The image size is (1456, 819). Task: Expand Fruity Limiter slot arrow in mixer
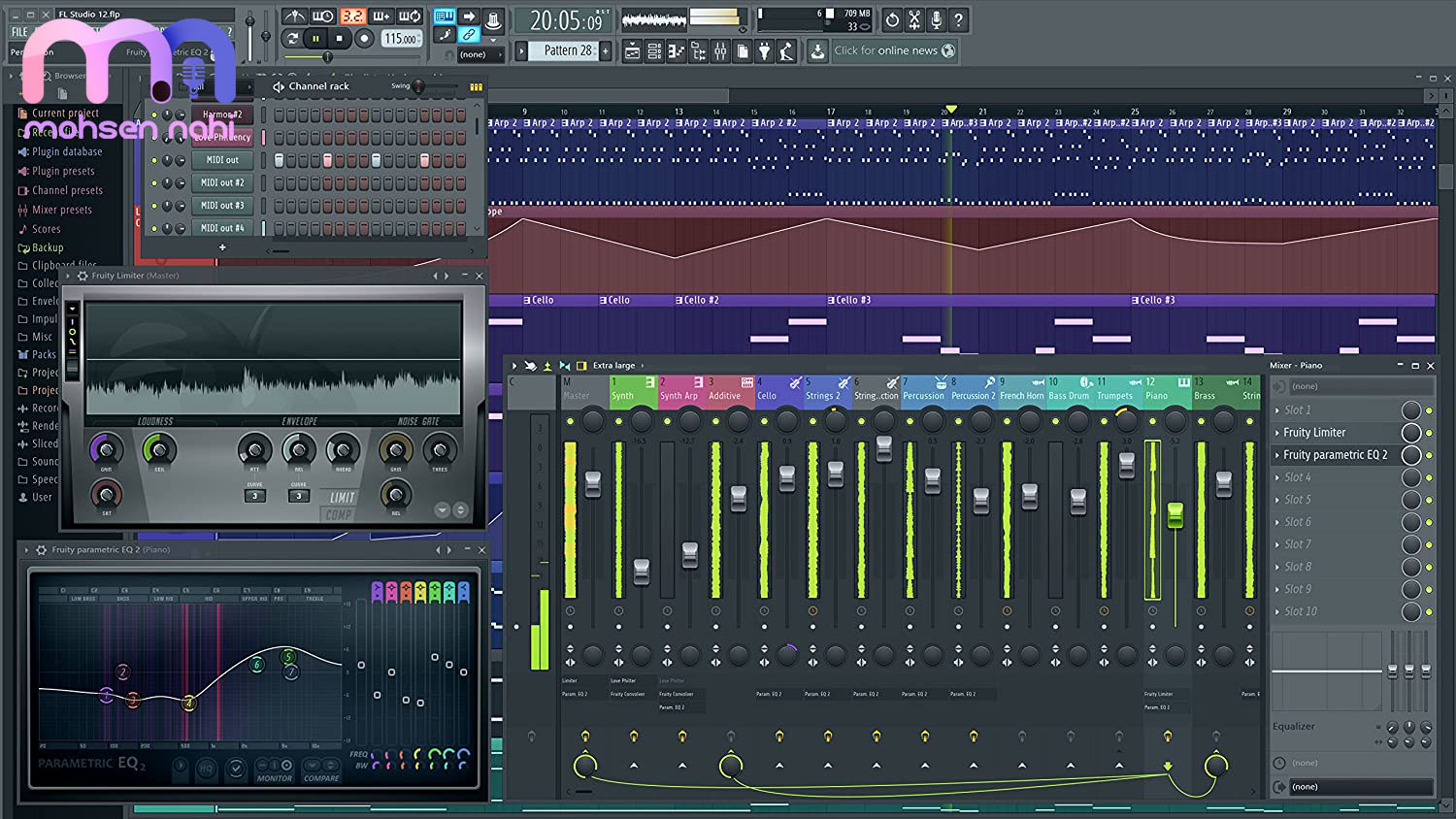pos(1277,433)
